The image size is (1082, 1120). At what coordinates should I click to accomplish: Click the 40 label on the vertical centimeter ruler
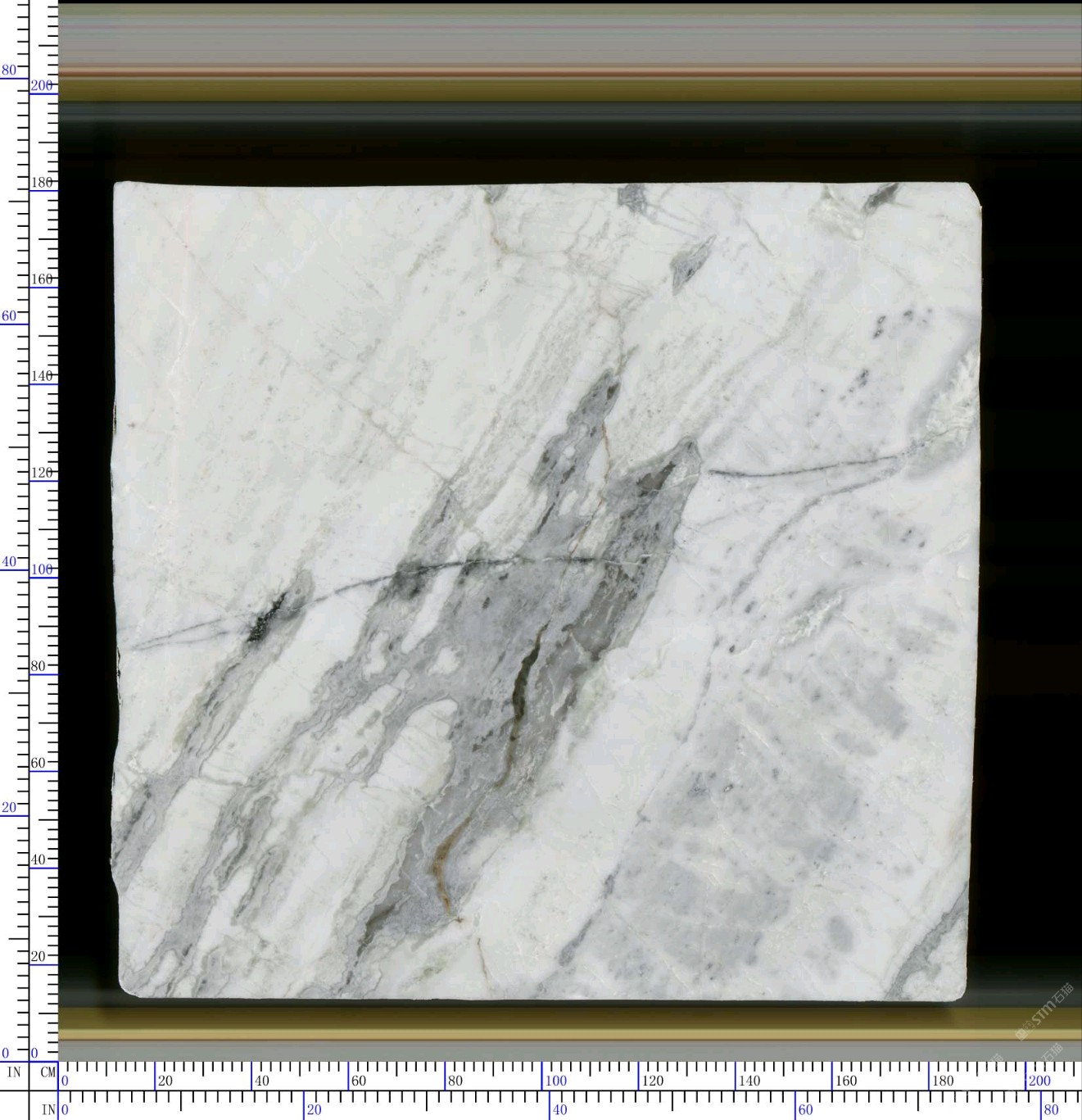38,859
